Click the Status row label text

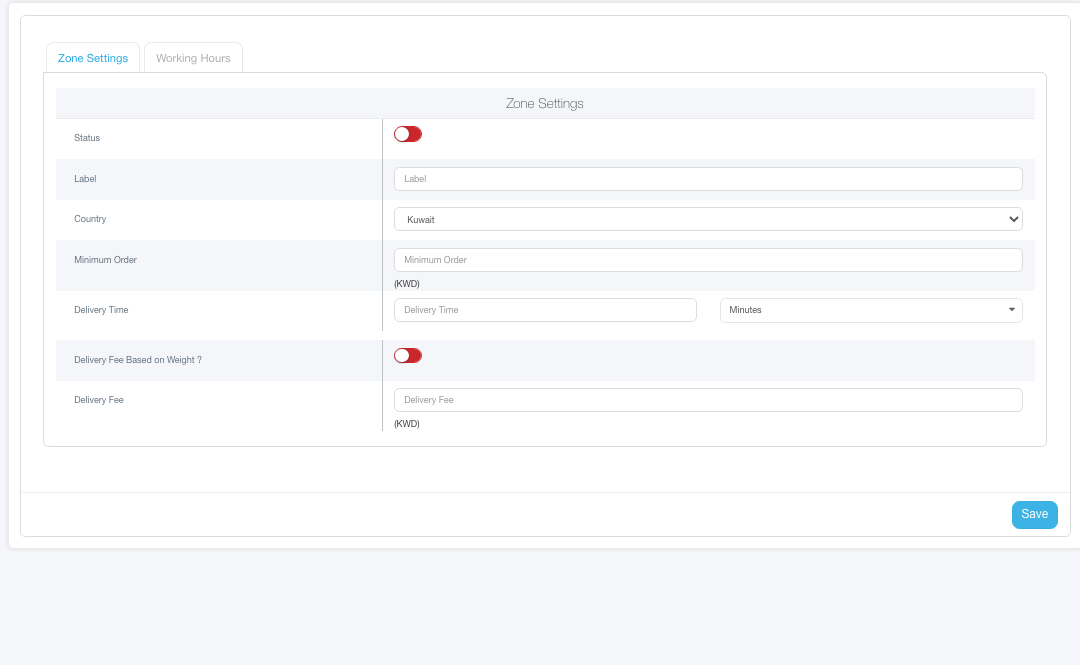(87, 138)
